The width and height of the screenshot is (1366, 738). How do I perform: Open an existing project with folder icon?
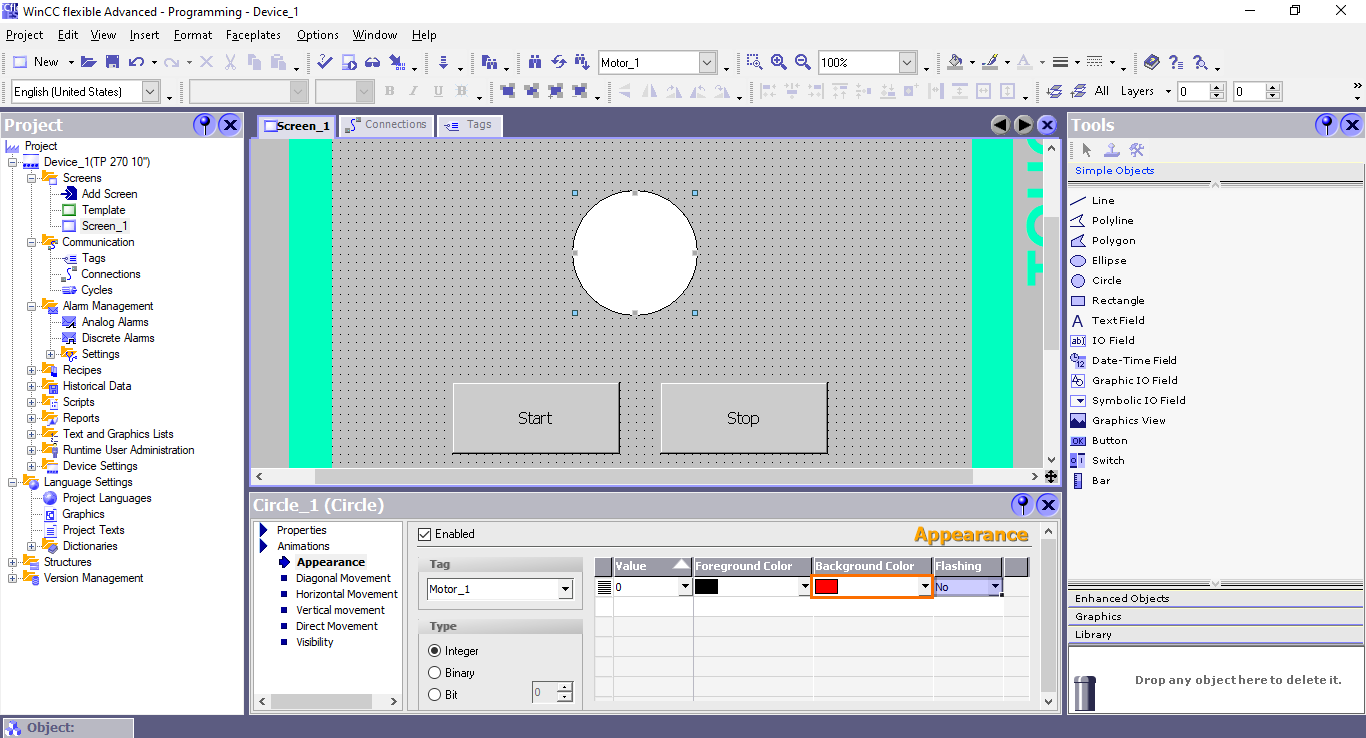coord(88,62)
